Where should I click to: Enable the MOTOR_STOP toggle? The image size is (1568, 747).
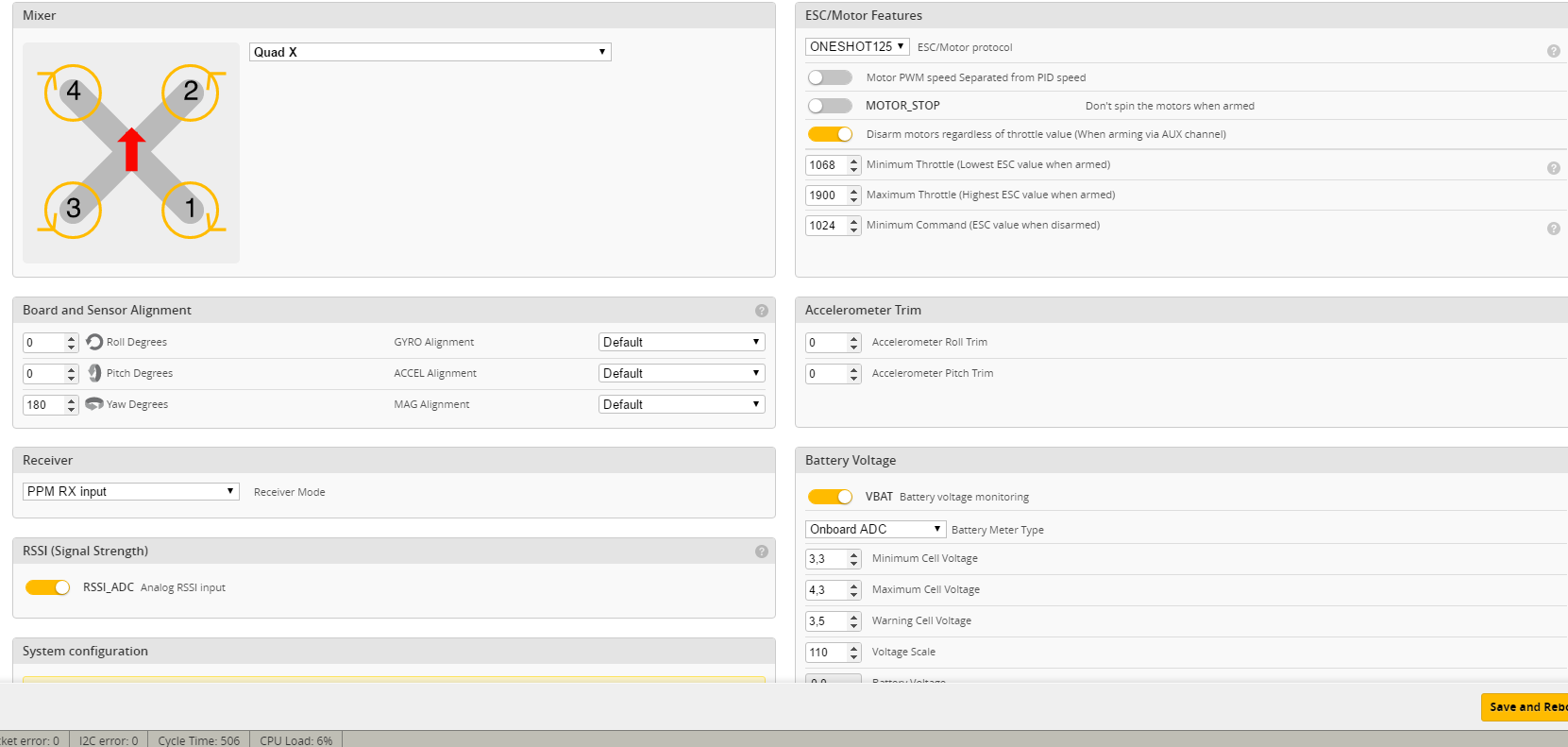click(x=830, y=106)
